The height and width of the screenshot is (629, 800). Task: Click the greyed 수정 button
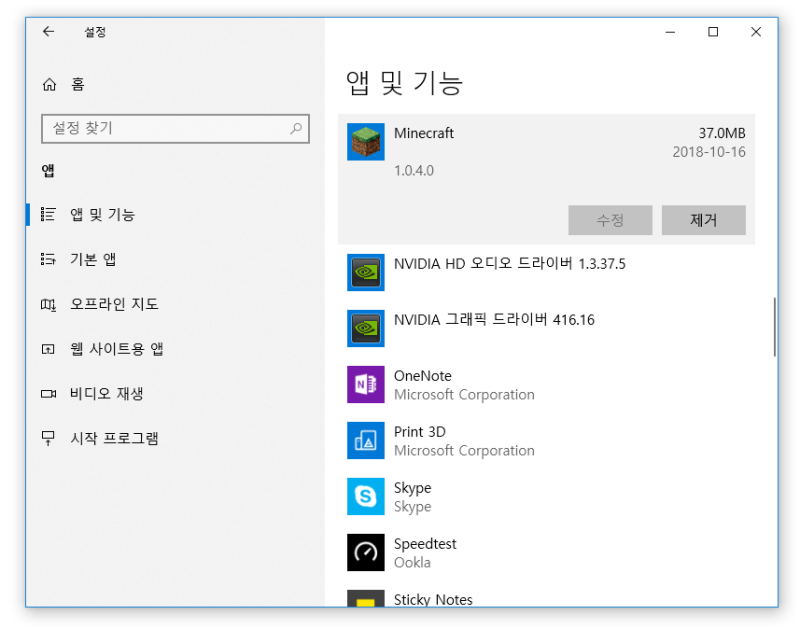610,220
